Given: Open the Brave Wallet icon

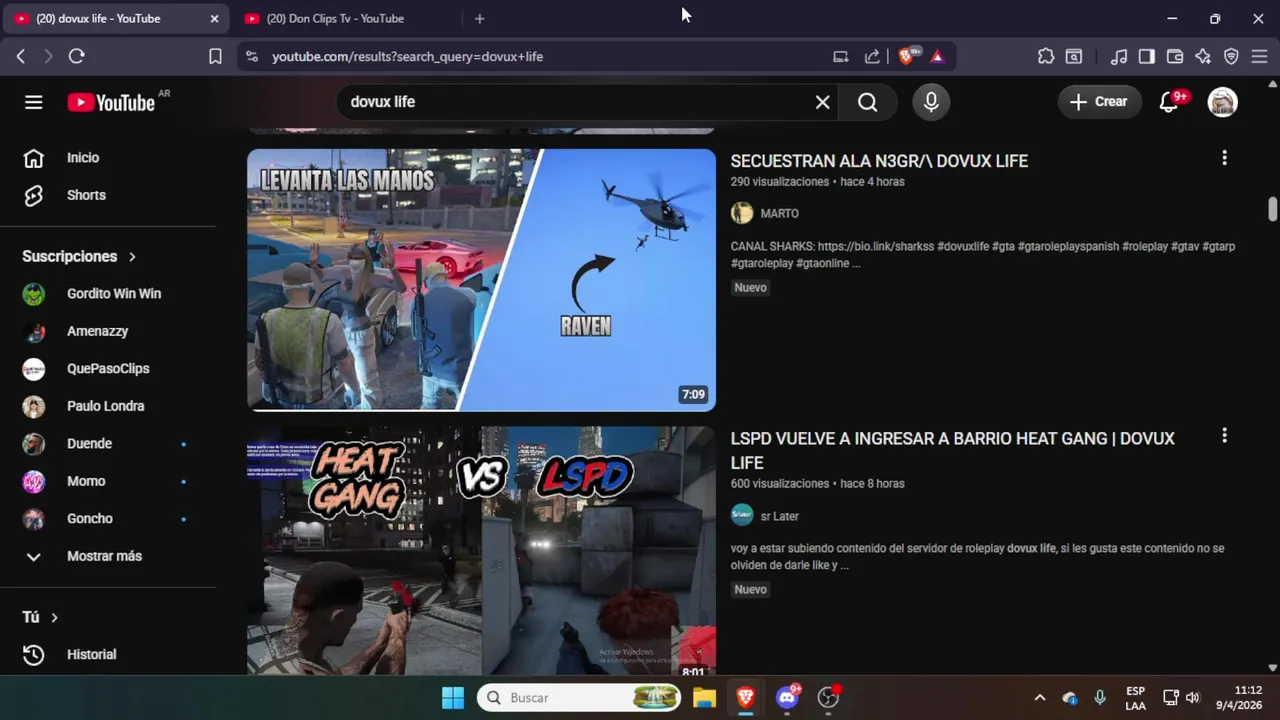Looking at the screenshot, I should pyautogui.click(x=1175, y=57).
